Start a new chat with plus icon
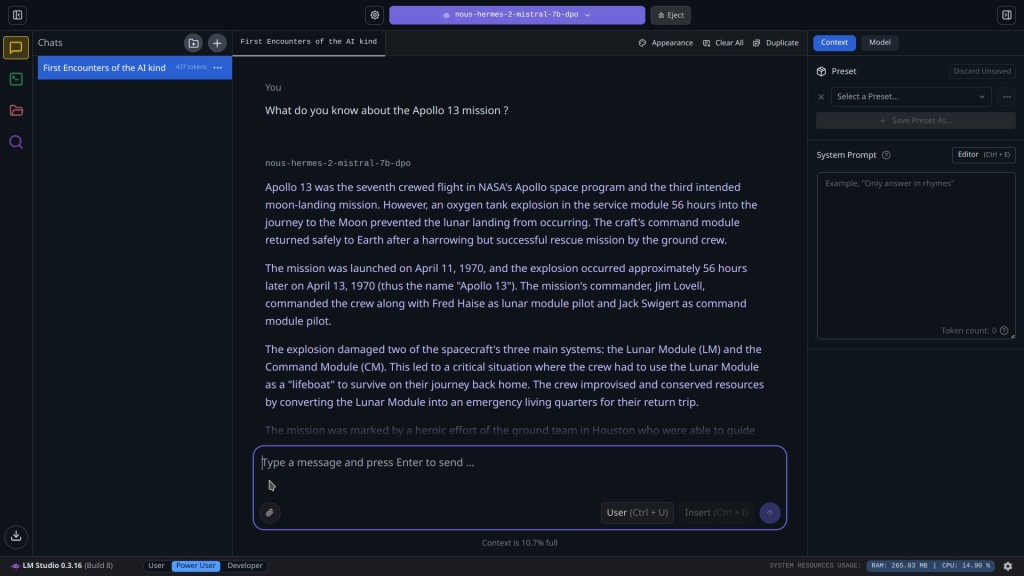 click(217, 43)
